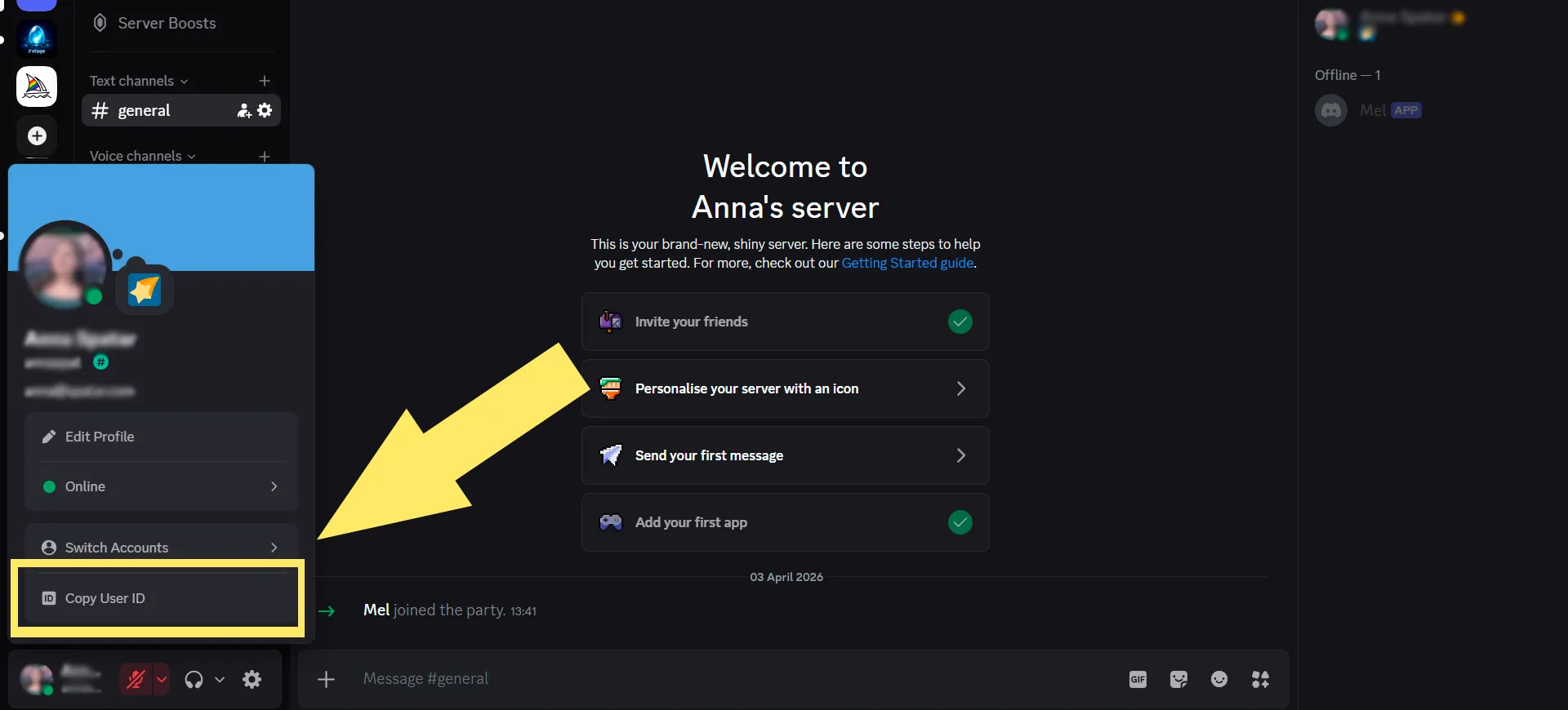Image resolution: width=1568 pixels, height=710 pixels.
Task: Open User Settings gear
Action: pyautogui.click(x=252, y=679)
